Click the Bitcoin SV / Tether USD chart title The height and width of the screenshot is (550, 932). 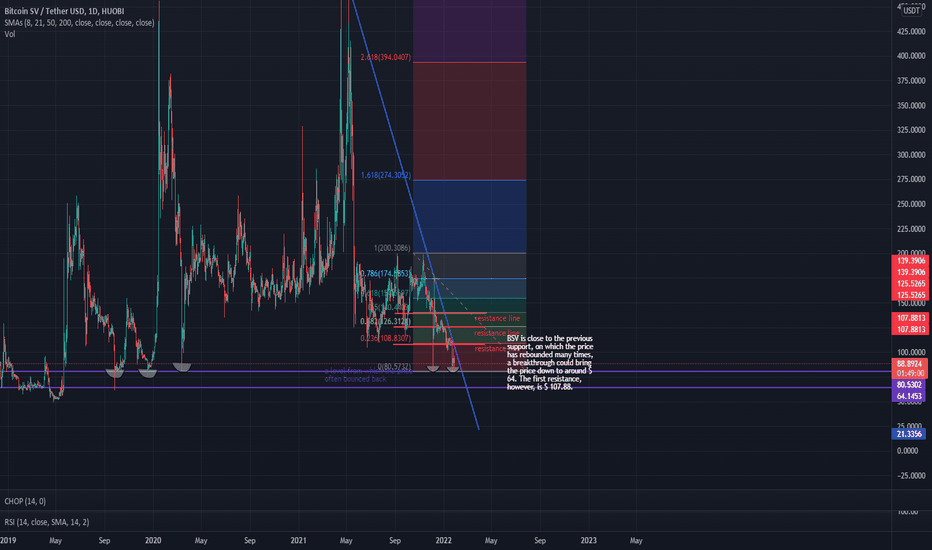point(64,11)
